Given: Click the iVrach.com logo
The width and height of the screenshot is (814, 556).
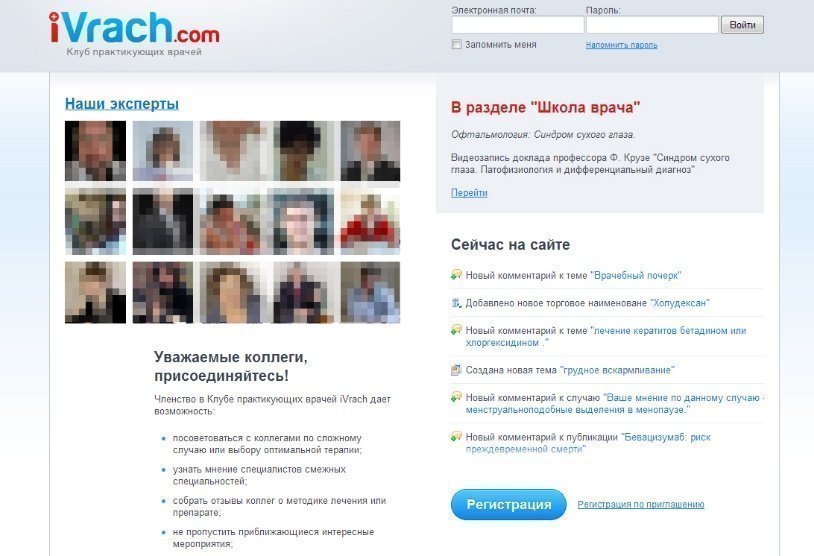Looking at the screenshot, I should coord(134,31).
